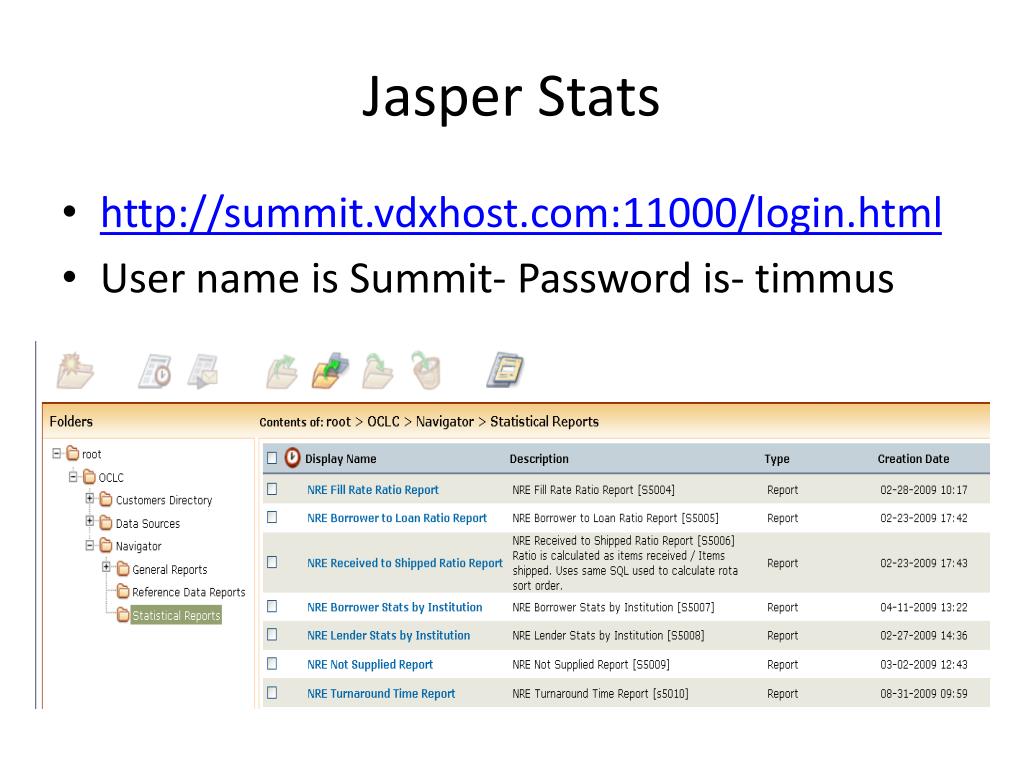Click the Reference Data Reports folder icon
Screen dimensions: 1024x768
point(123,592)
